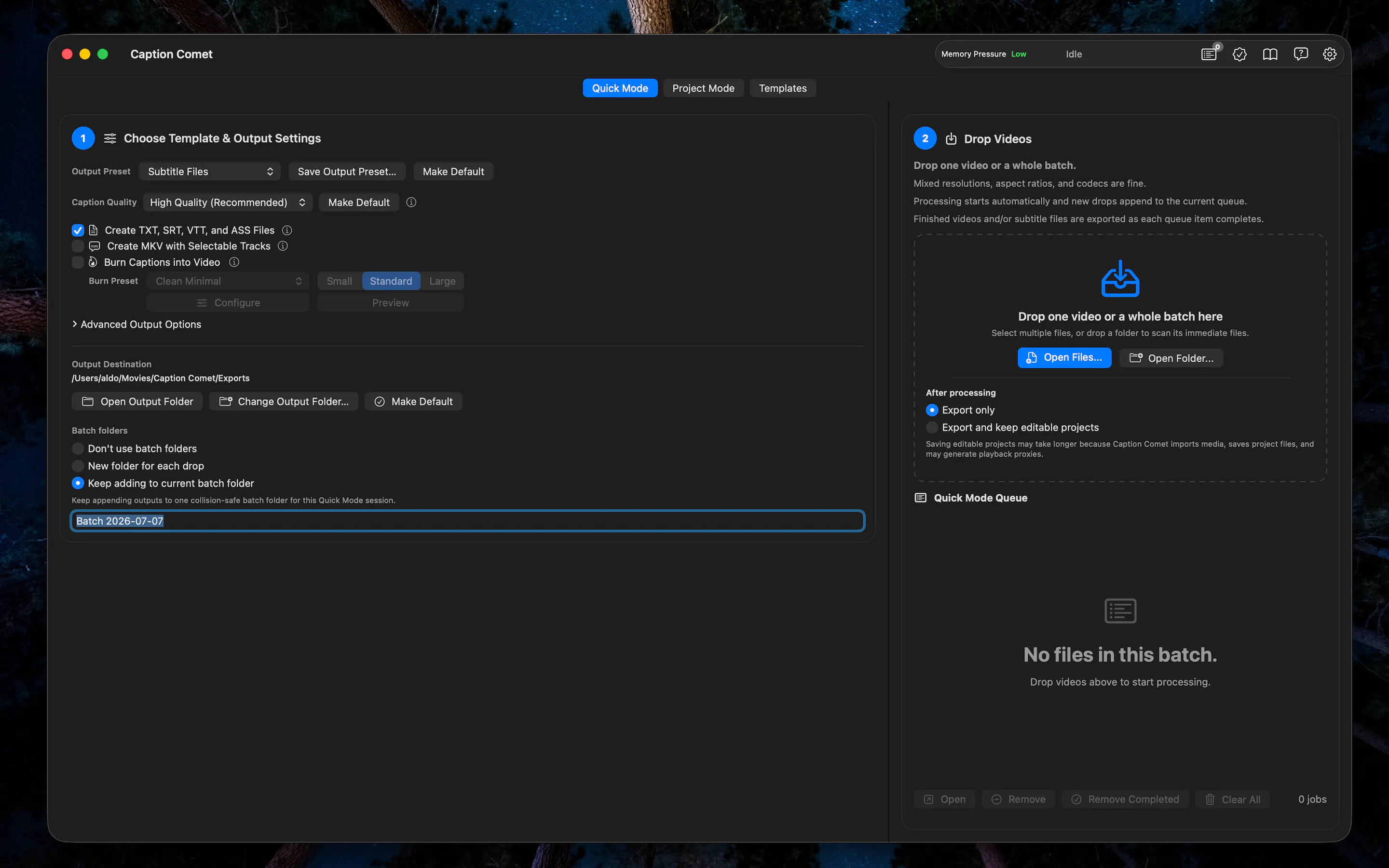Enable Create MKV with Selectable Tracks checkbox

point(78,246)
